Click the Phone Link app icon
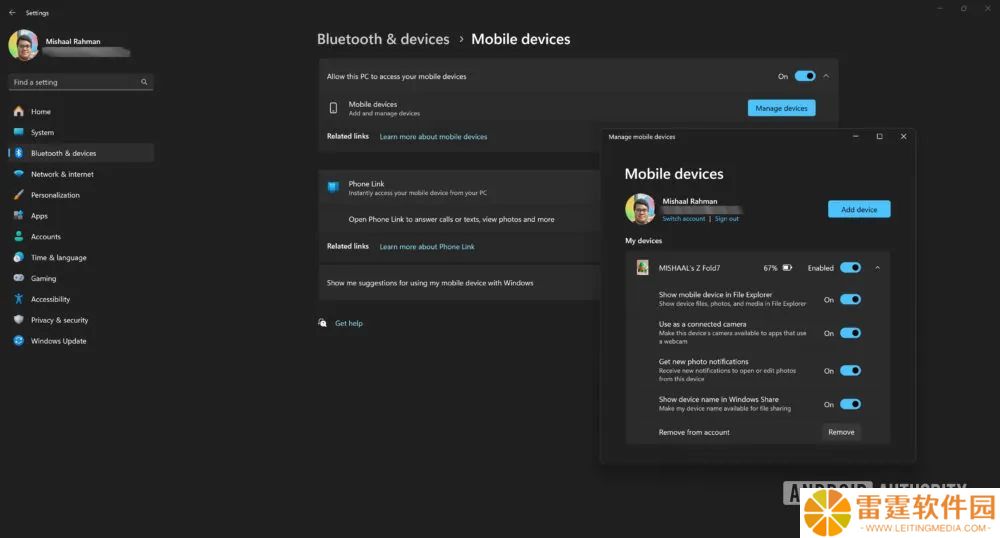The width and height of the screenshot is (1000, 538). 333,187
